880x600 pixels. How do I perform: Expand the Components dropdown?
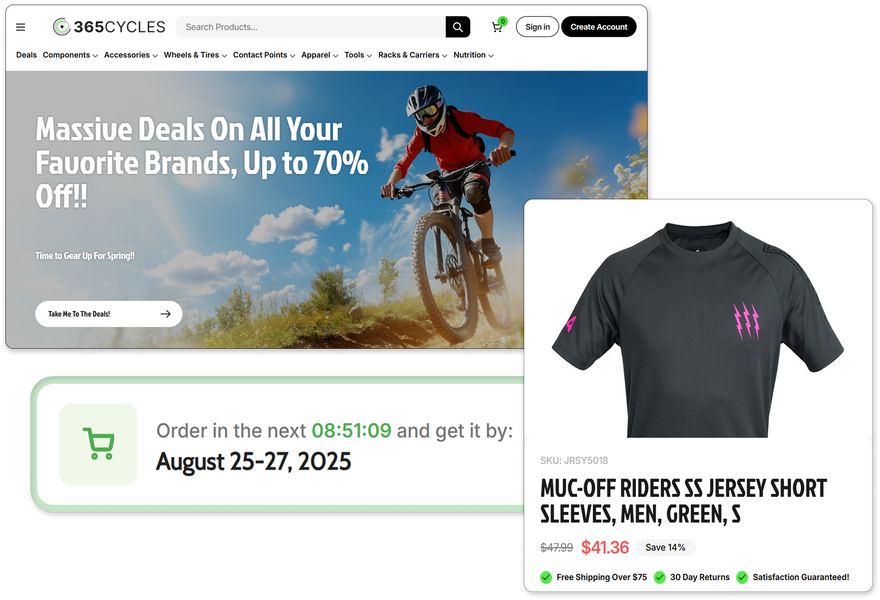point(70,55)
